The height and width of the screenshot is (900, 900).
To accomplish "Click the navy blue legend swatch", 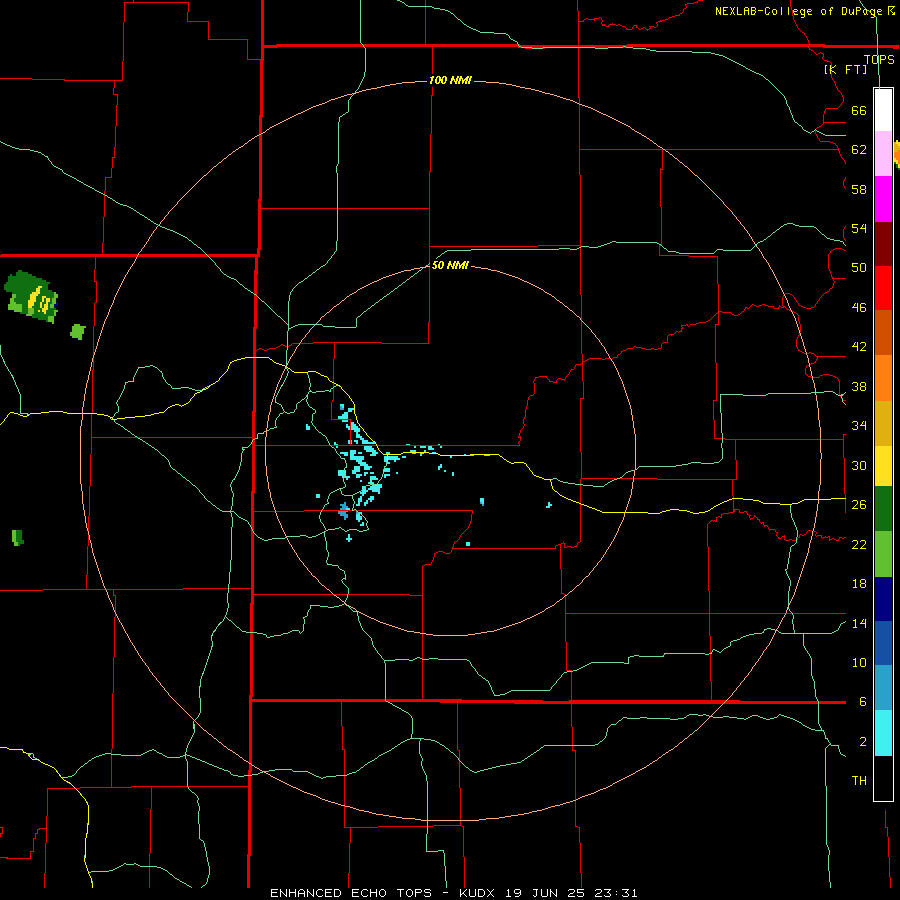I will (x=883, y=599).
